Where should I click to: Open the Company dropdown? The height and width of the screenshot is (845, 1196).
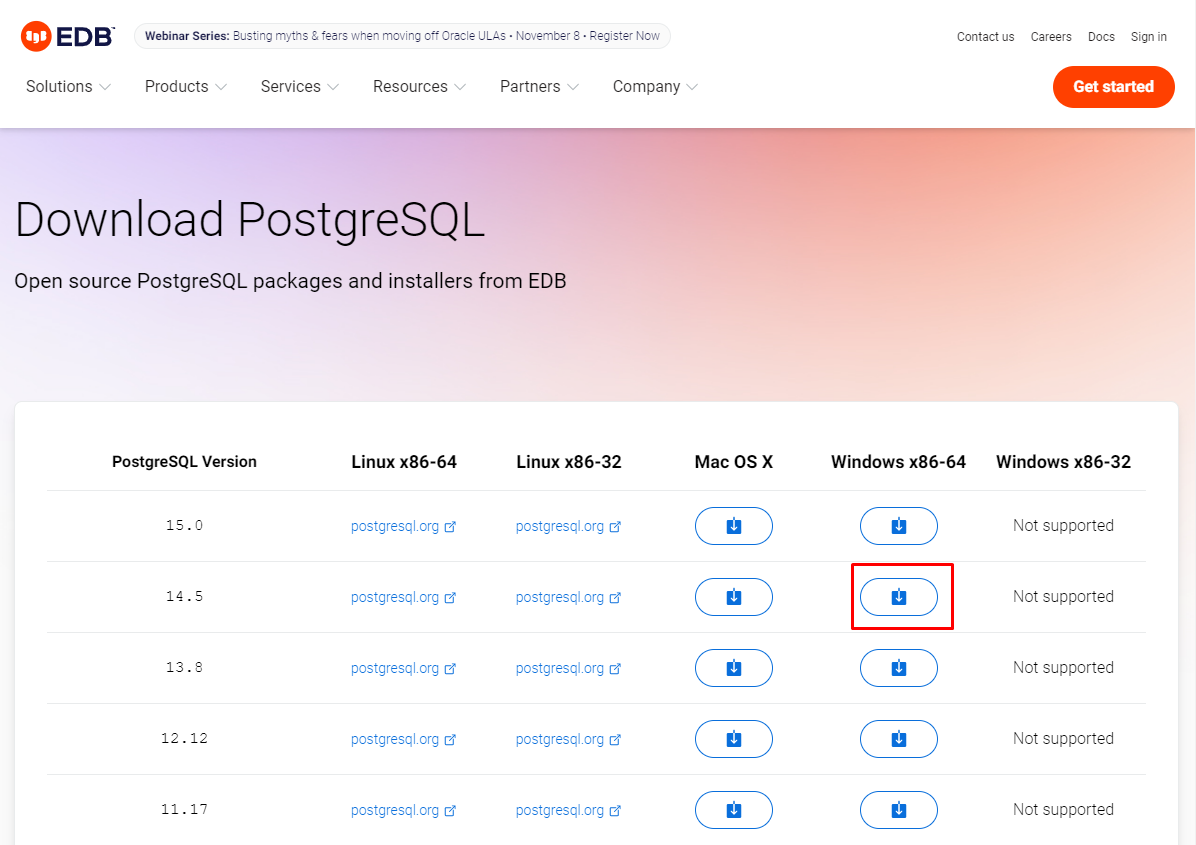[655, 86]
